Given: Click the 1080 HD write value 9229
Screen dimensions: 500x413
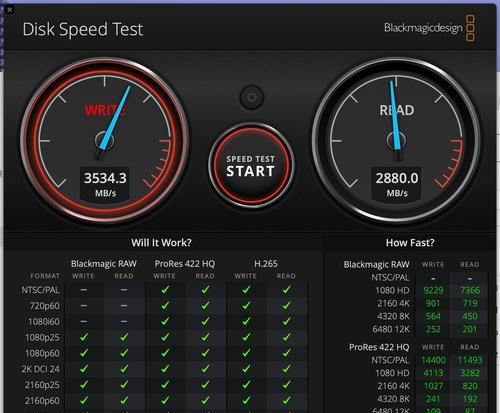Looking at the screenshot, I should pyautogui.click(x=433, y=290).
